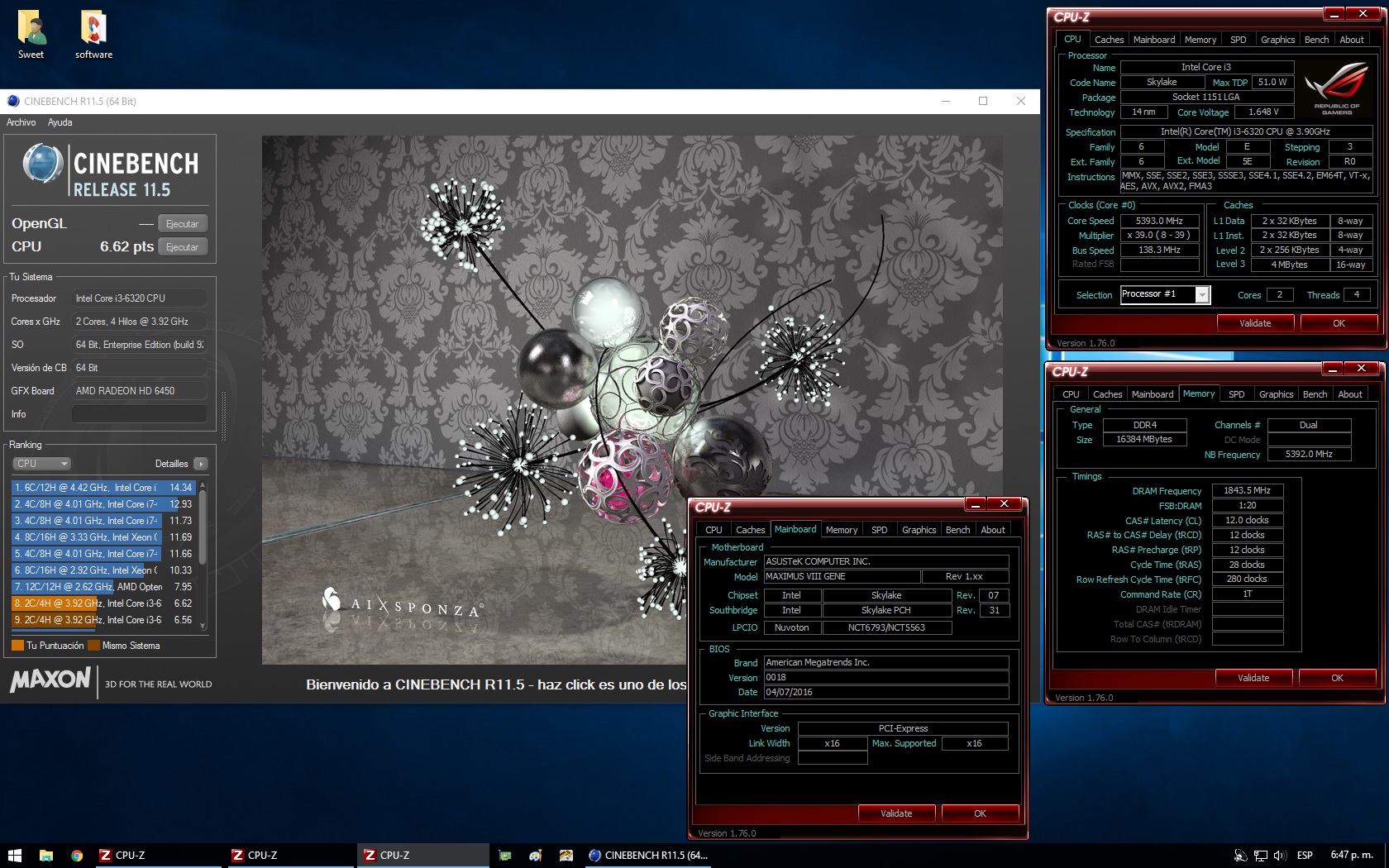Click the ESP language indicator
Image resolution: width=1389 pixels, height=868 pixels.
(1305, 856)
